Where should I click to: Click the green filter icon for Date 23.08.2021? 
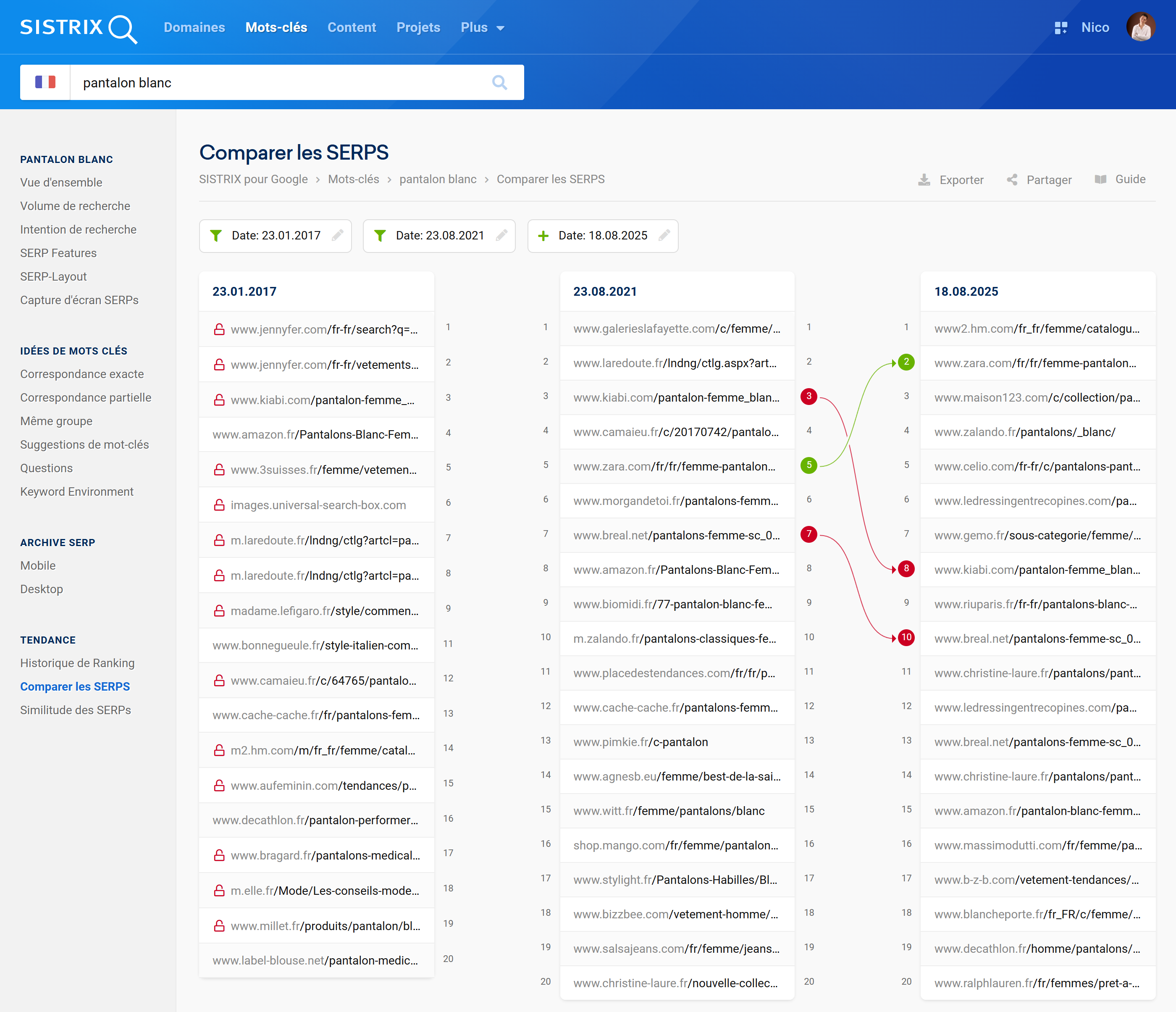point(380,236)
